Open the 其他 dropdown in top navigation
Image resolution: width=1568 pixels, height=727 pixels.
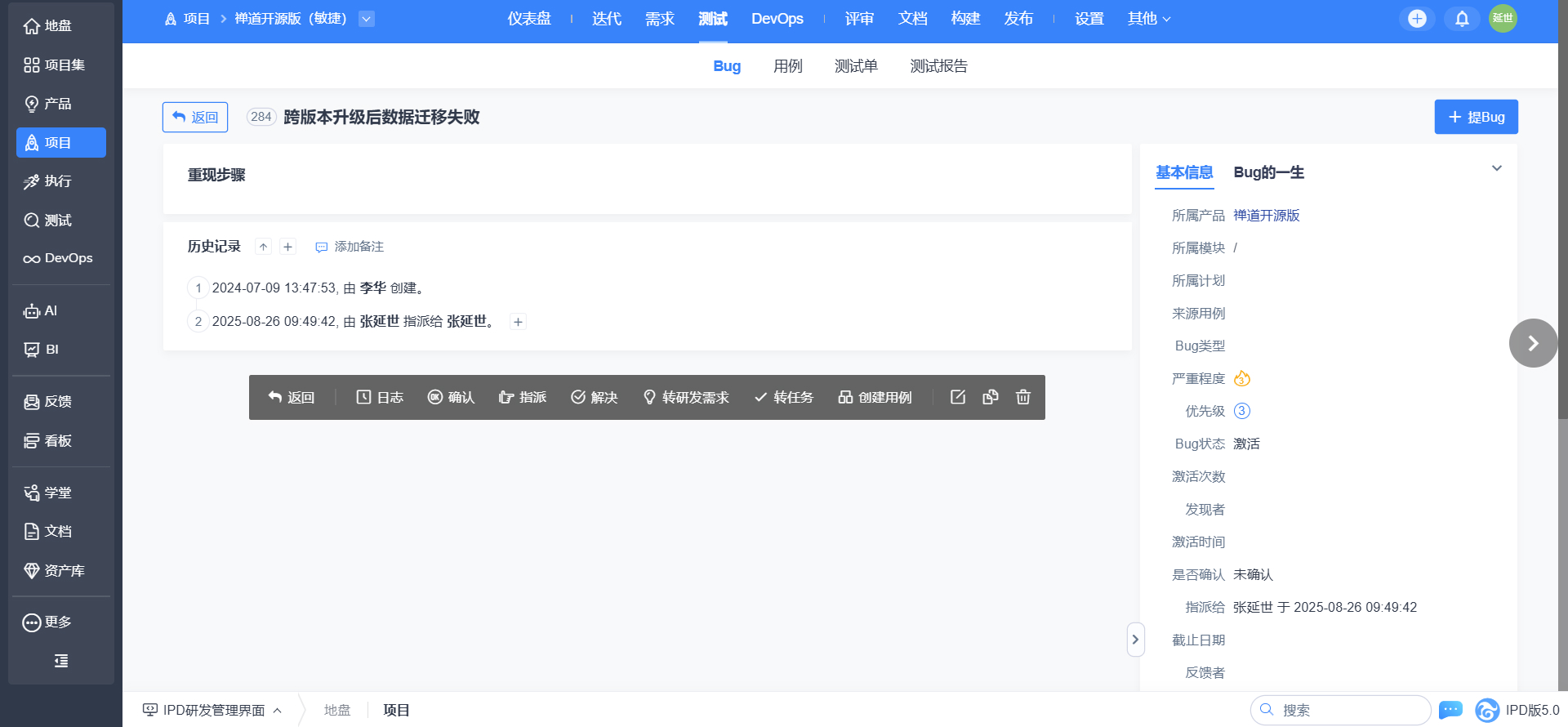1149,19
